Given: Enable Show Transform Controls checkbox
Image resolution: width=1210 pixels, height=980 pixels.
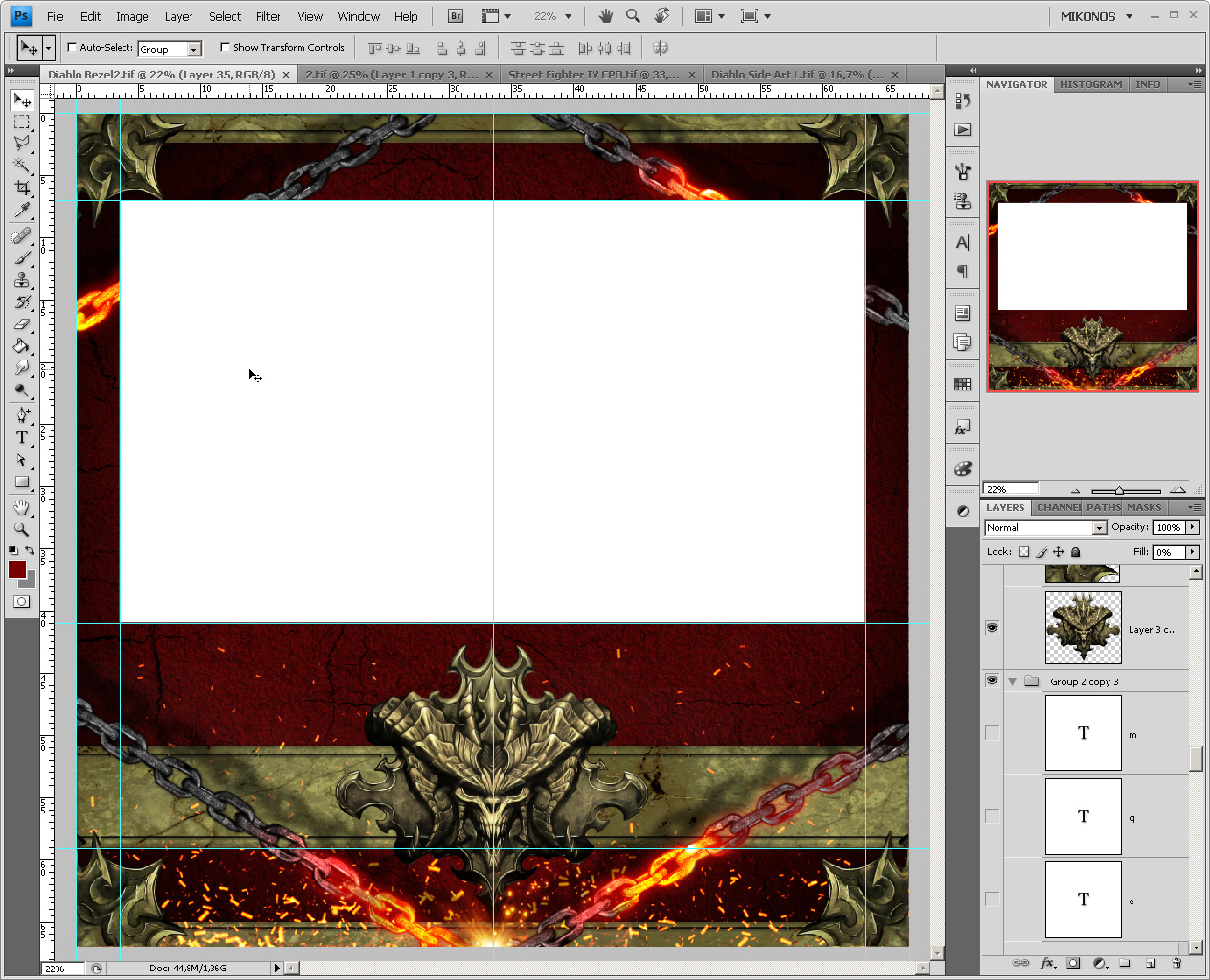Looking at the screenshot, I should [x=225, y=47].
